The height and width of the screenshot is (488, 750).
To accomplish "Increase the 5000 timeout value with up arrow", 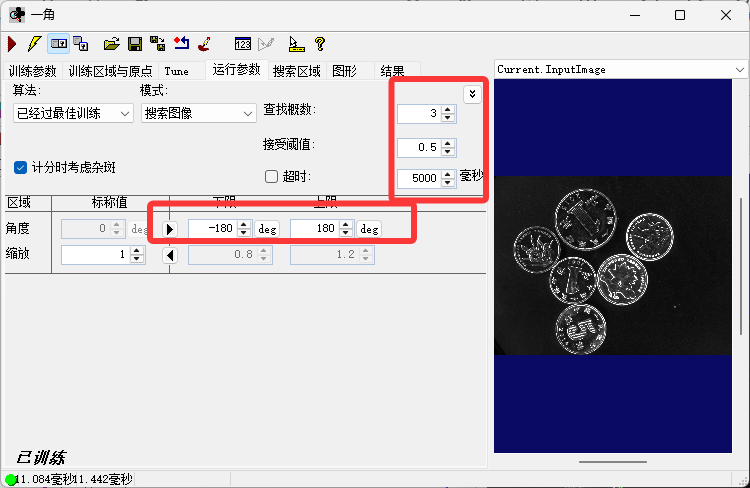I will point(447,174).
